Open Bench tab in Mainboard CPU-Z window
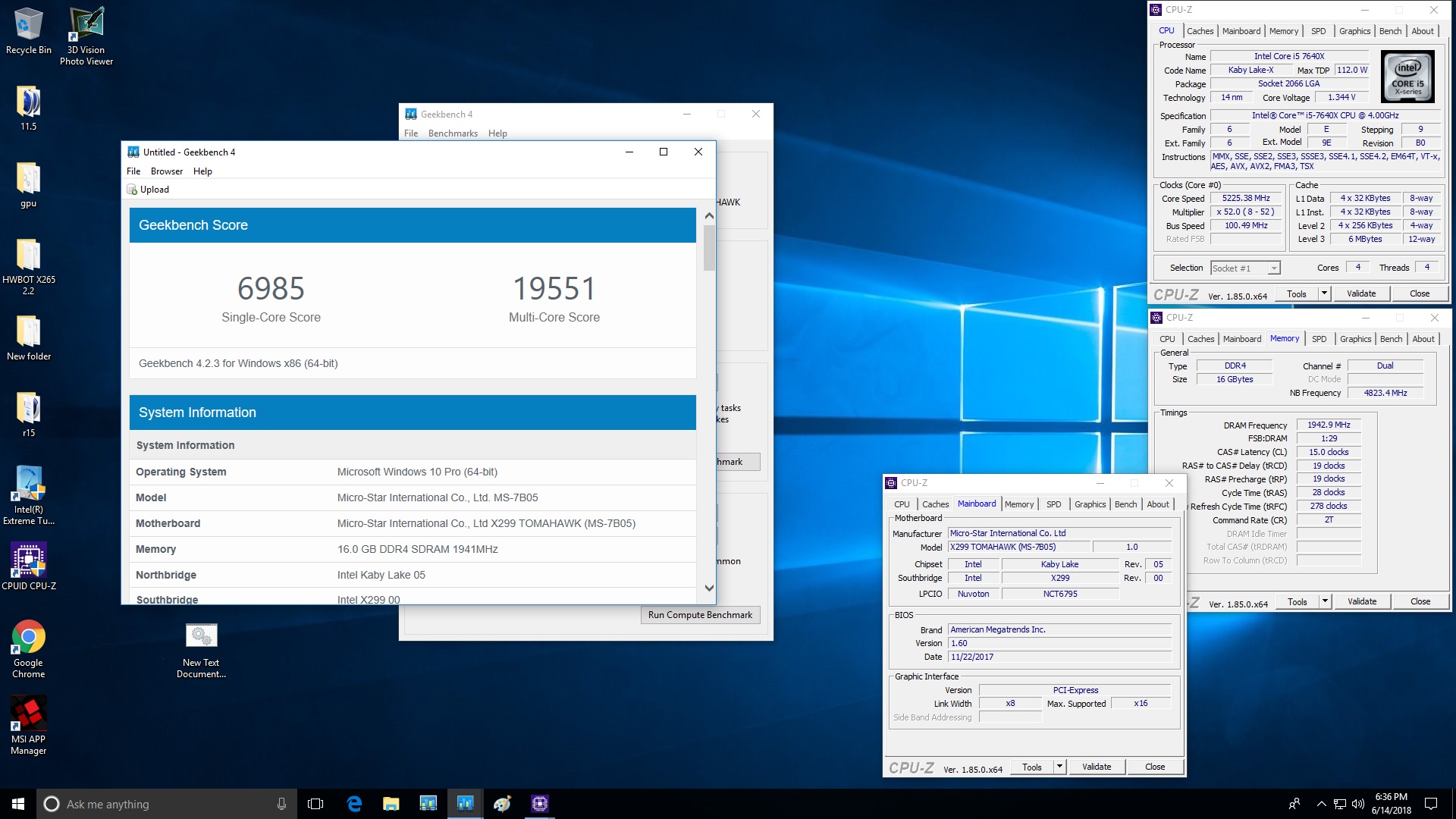 coord(1125,504)
